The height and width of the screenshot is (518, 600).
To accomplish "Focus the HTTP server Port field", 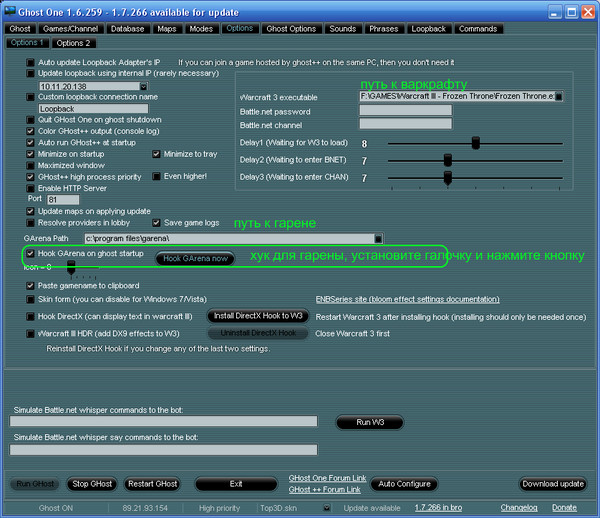I will [x=63, y=200].
